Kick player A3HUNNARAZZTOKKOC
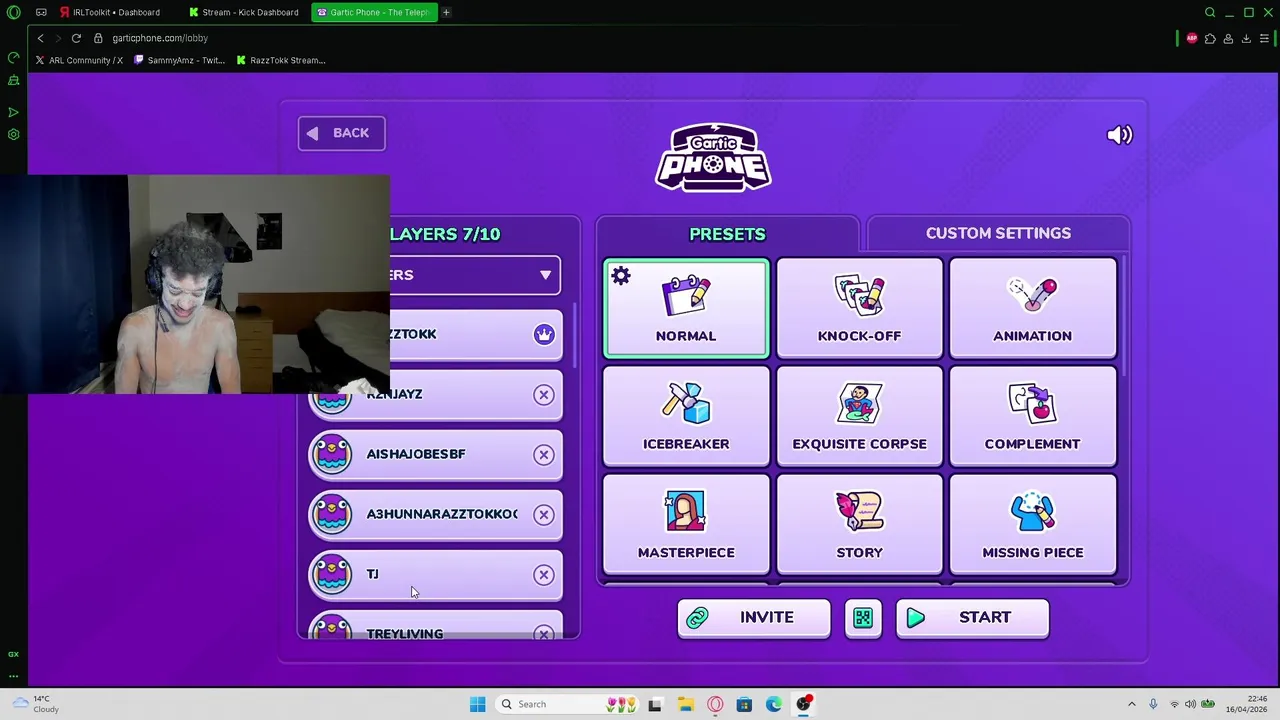This screenshot has height=720, width=1280. click(x=544, y=515)
